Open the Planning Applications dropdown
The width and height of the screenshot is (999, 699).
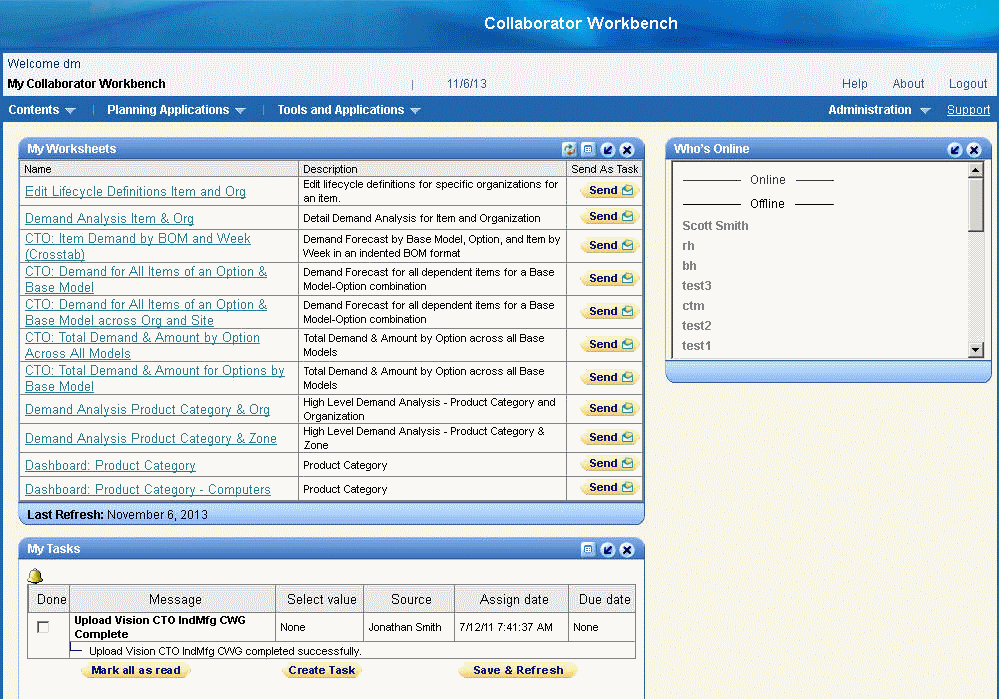point(176,110)
